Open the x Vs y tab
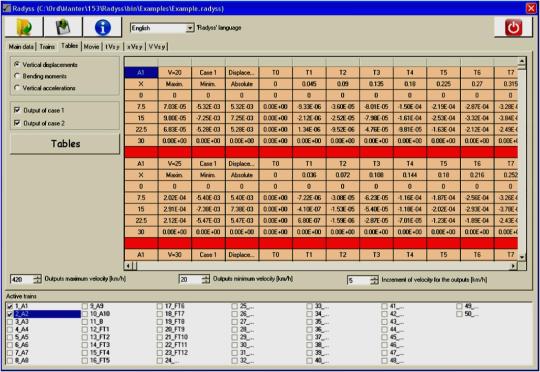Screen dimensions: 540x372 135,46
